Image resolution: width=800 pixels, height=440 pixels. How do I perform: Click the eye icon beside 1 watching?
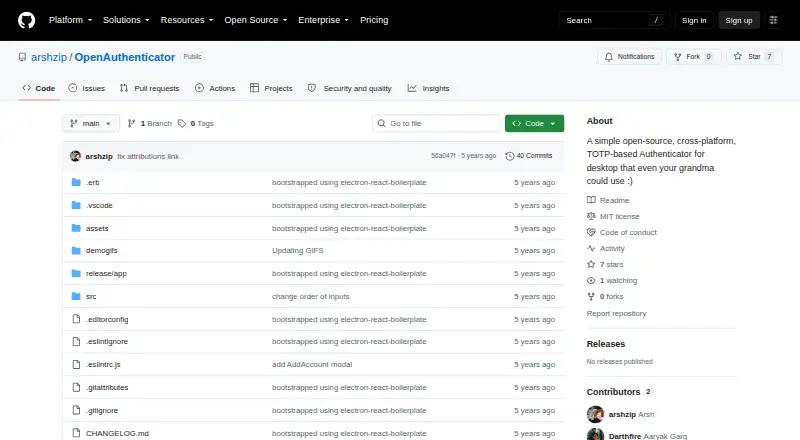(x=591, y=281)
